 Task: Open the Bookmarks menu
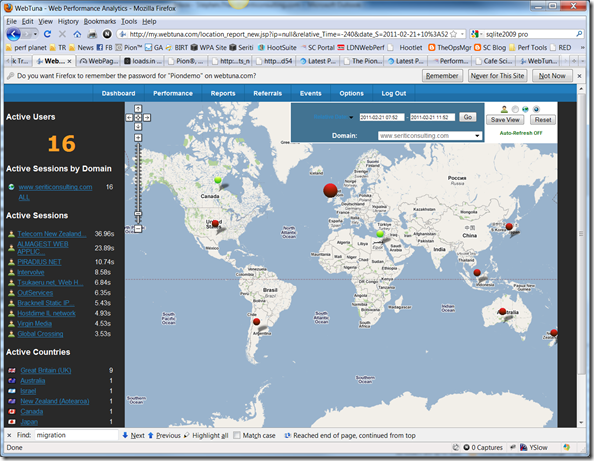tap(100, 21)
